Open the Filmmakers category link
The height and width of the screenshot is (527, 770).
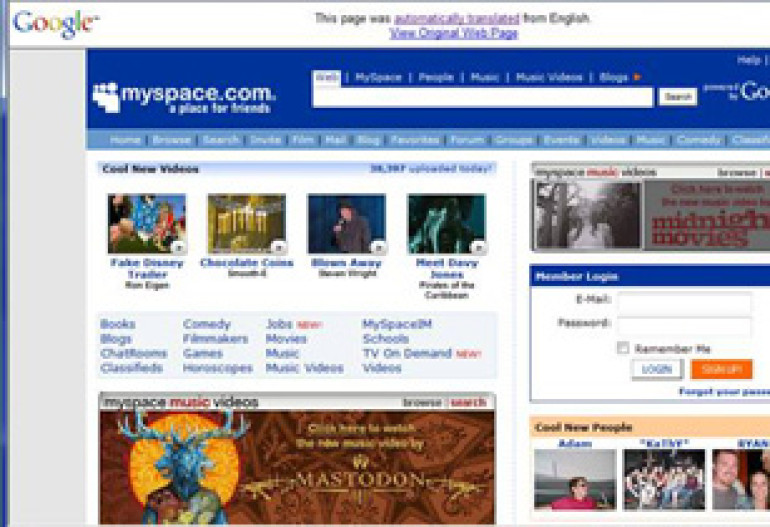216,338
